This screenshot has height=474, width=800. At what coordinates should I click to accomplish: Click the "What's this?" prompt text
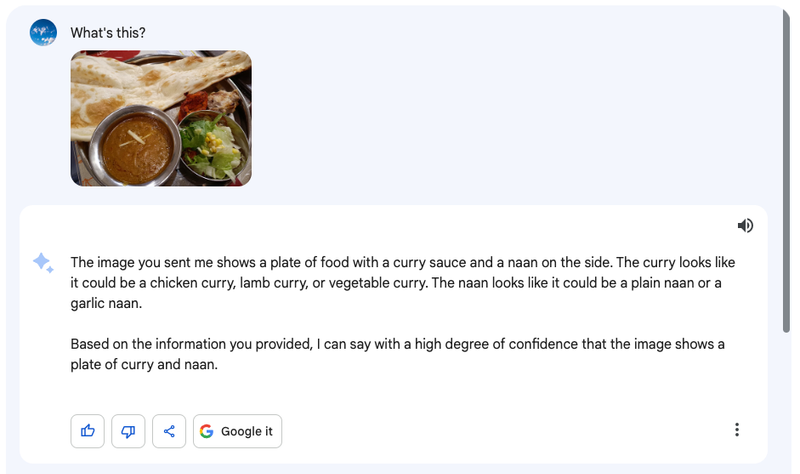[x=108, y=32]
